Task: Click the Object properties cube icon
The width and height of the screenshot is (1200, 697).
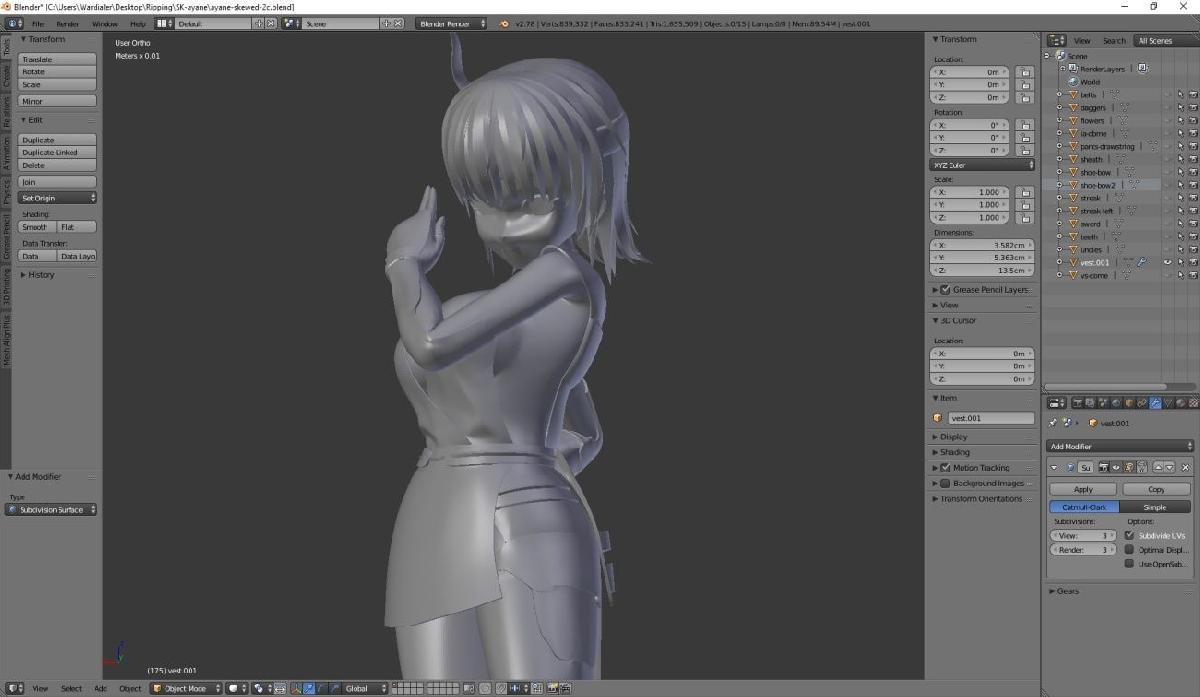Action: pyautogui.click(x=1128, y=403)
